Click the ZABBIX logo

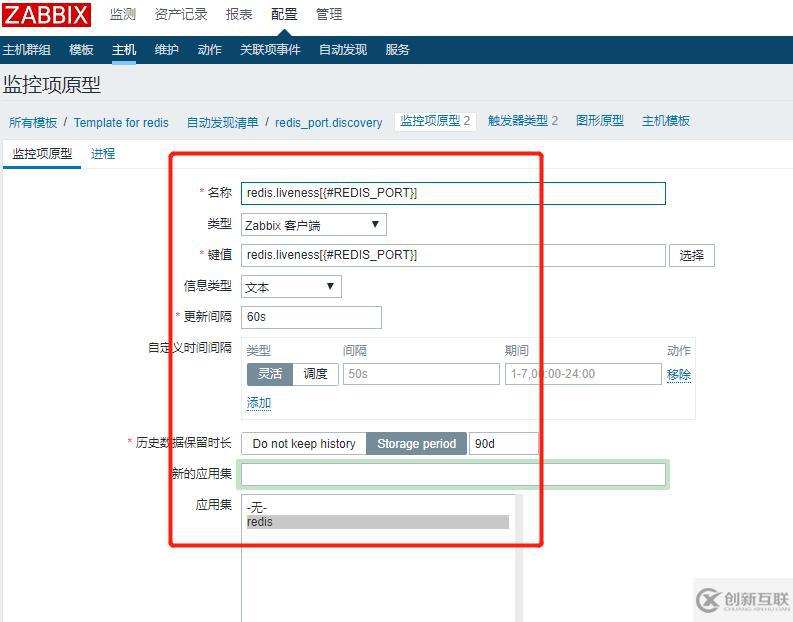point(47,15)
